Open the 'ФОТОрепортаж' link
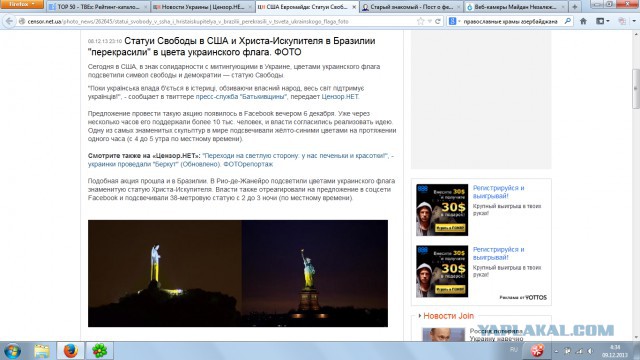The width and height of the screenshot is (640, 360). tap(248, 164)
